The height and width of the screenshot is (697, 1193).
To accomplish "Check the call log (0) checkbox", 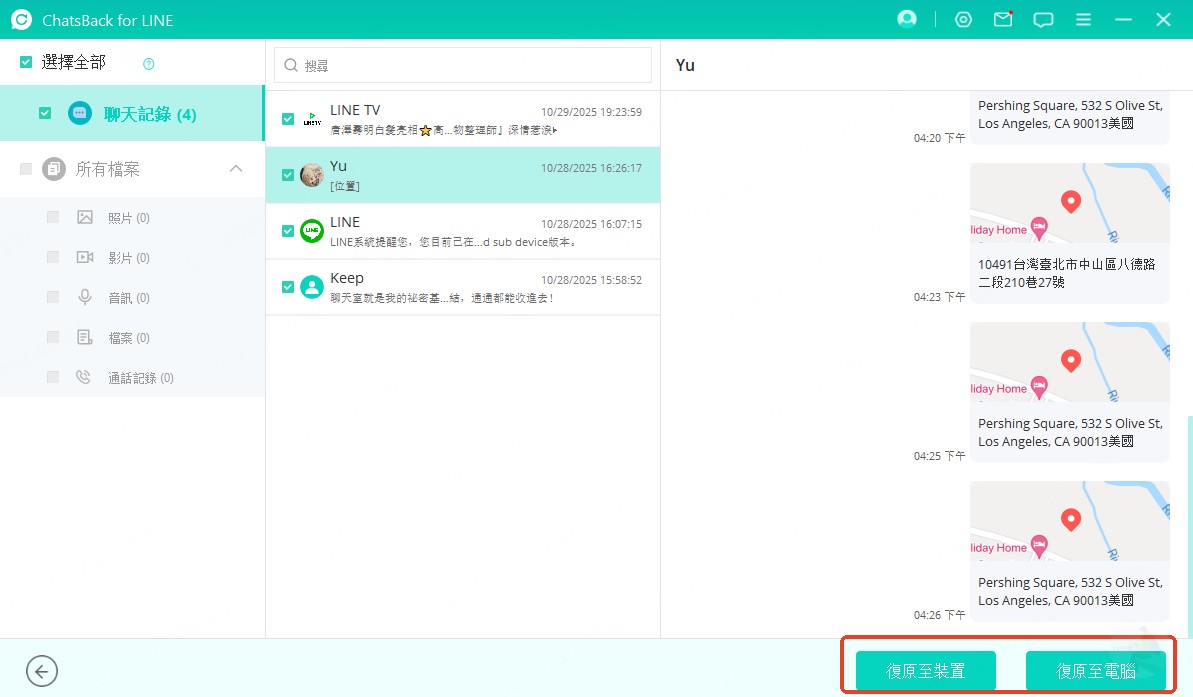I will tap(52, 377).
